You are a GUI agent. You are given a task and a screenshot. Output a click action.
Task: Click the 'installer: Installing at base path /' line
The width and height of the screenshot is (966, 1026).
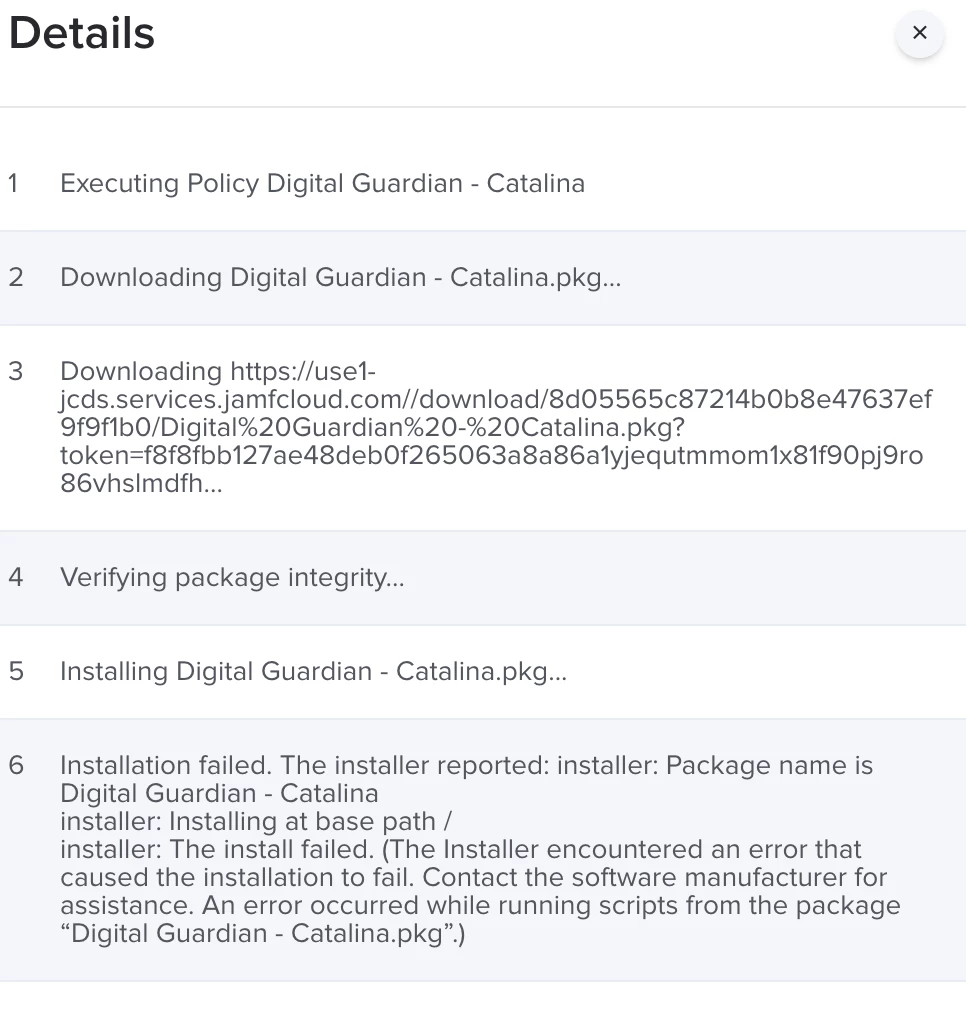[x=256, y=822]
